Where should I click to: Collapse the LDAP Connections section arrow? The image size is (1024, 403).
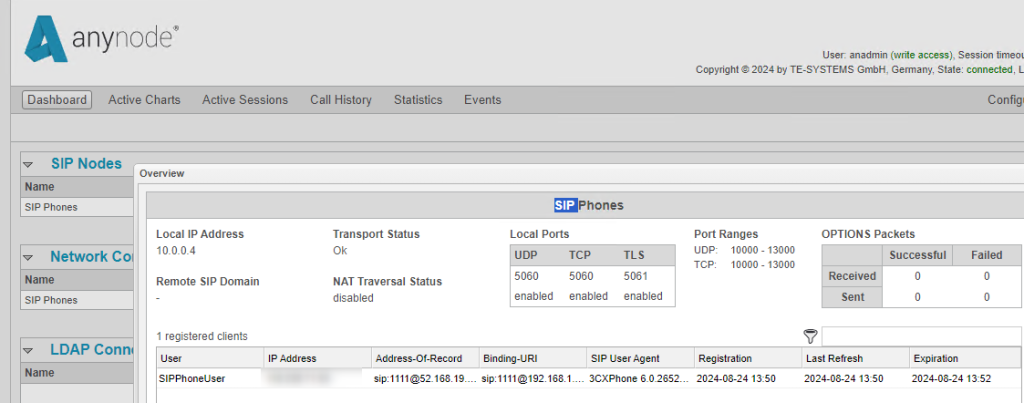(30, 350)
